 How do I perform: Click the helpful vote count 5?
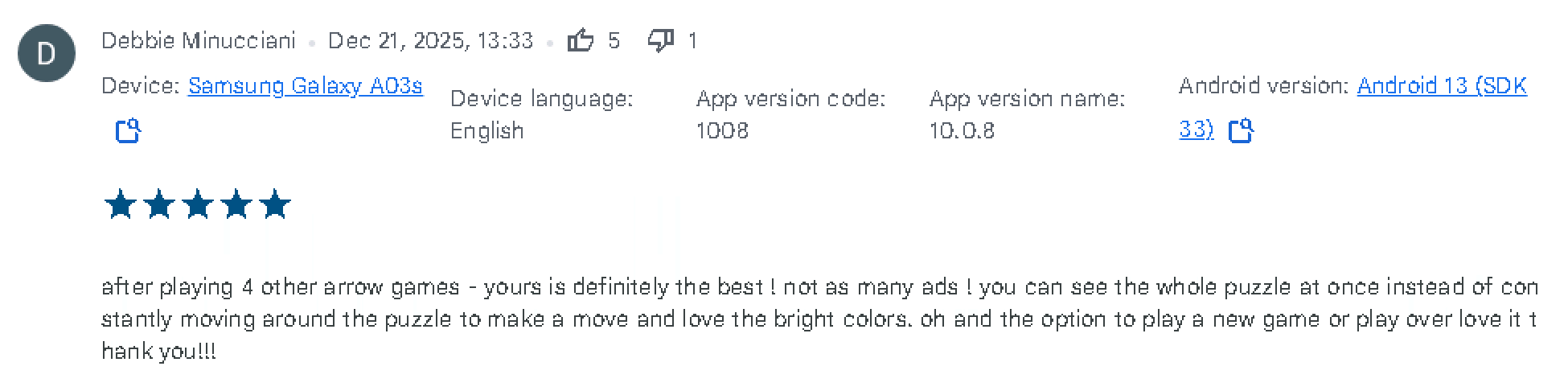(x=614, y=40)
